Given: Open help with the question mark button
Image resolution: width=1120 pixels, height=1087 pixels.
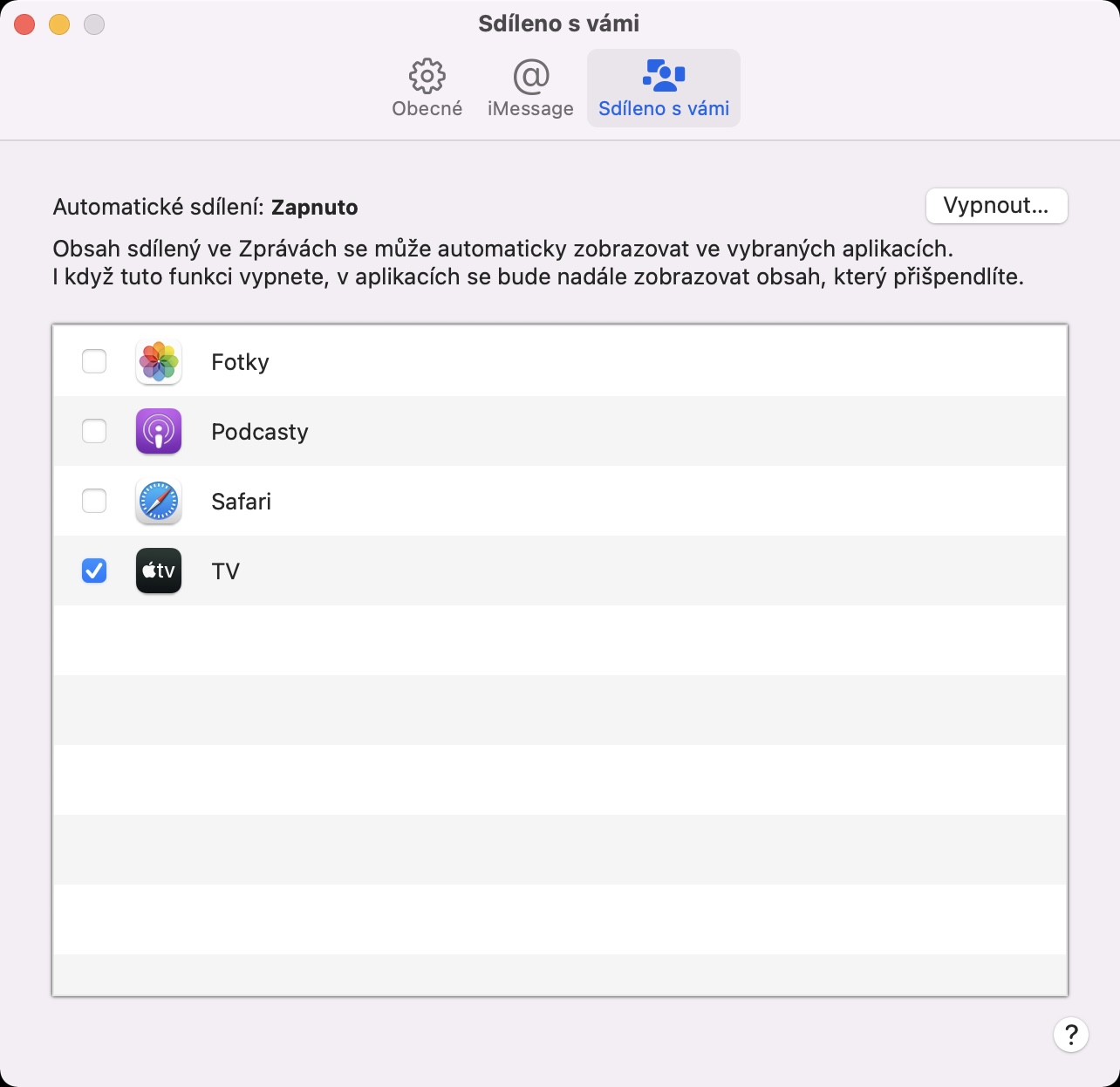Looking at the screenshot, I should pyautogui.click(x=1070, y=1035).
